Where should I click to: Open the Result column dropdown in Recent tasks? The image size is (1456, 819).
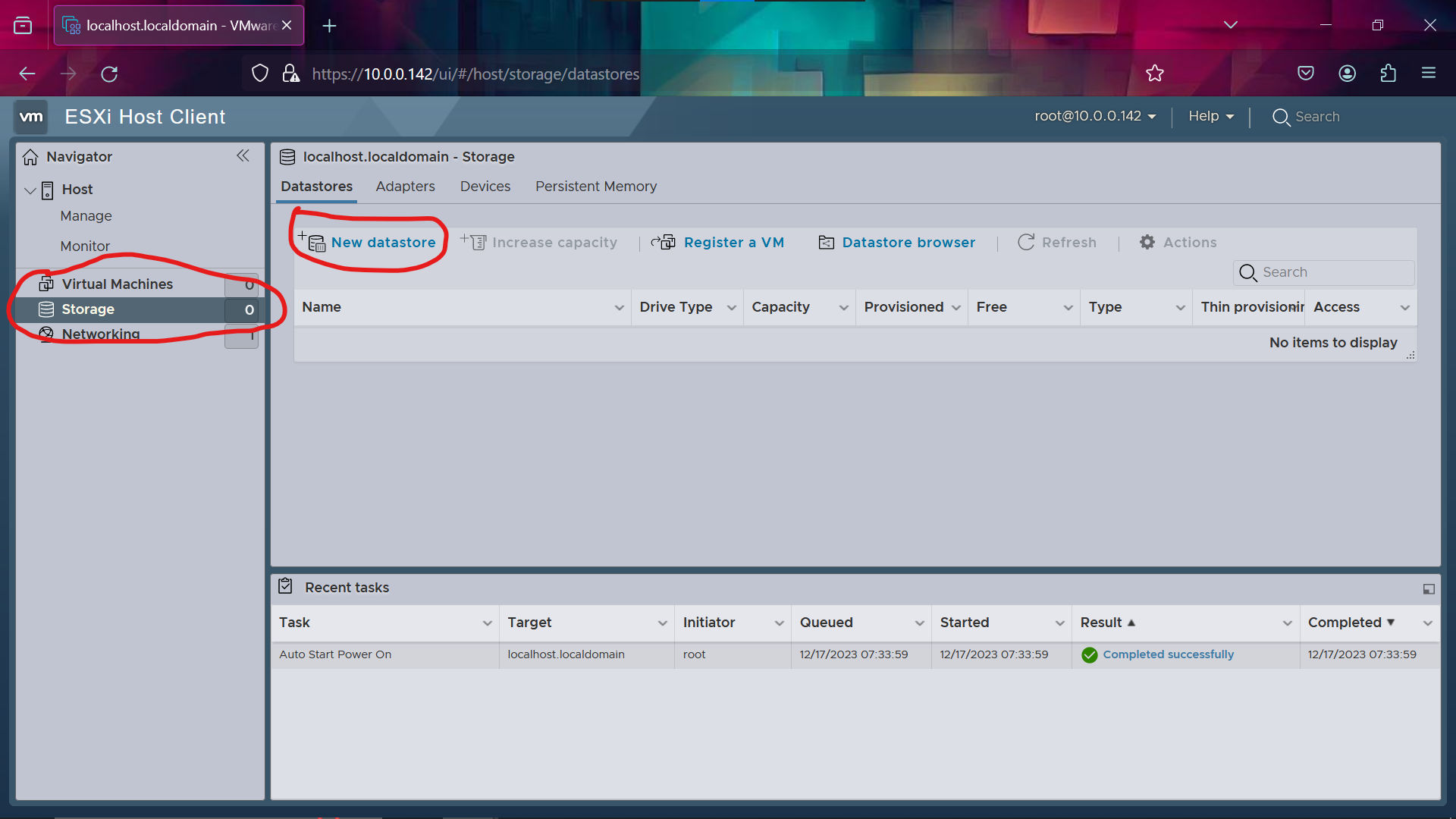[x=1287, y=623]
